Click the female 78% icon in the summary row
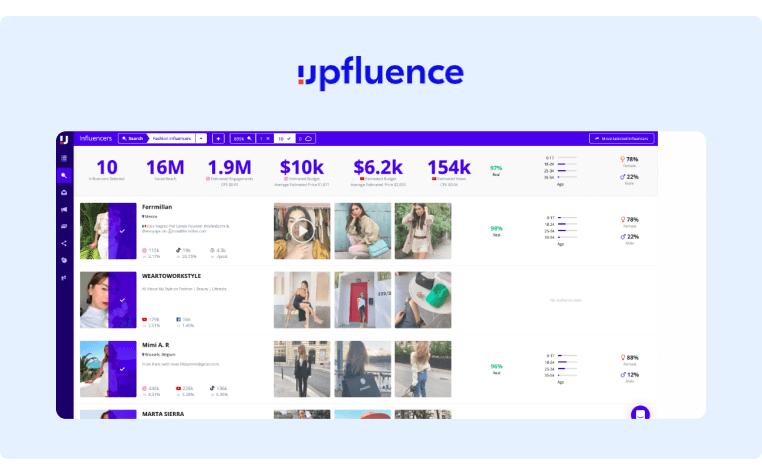762x475 pixels. tap(623, 159)
